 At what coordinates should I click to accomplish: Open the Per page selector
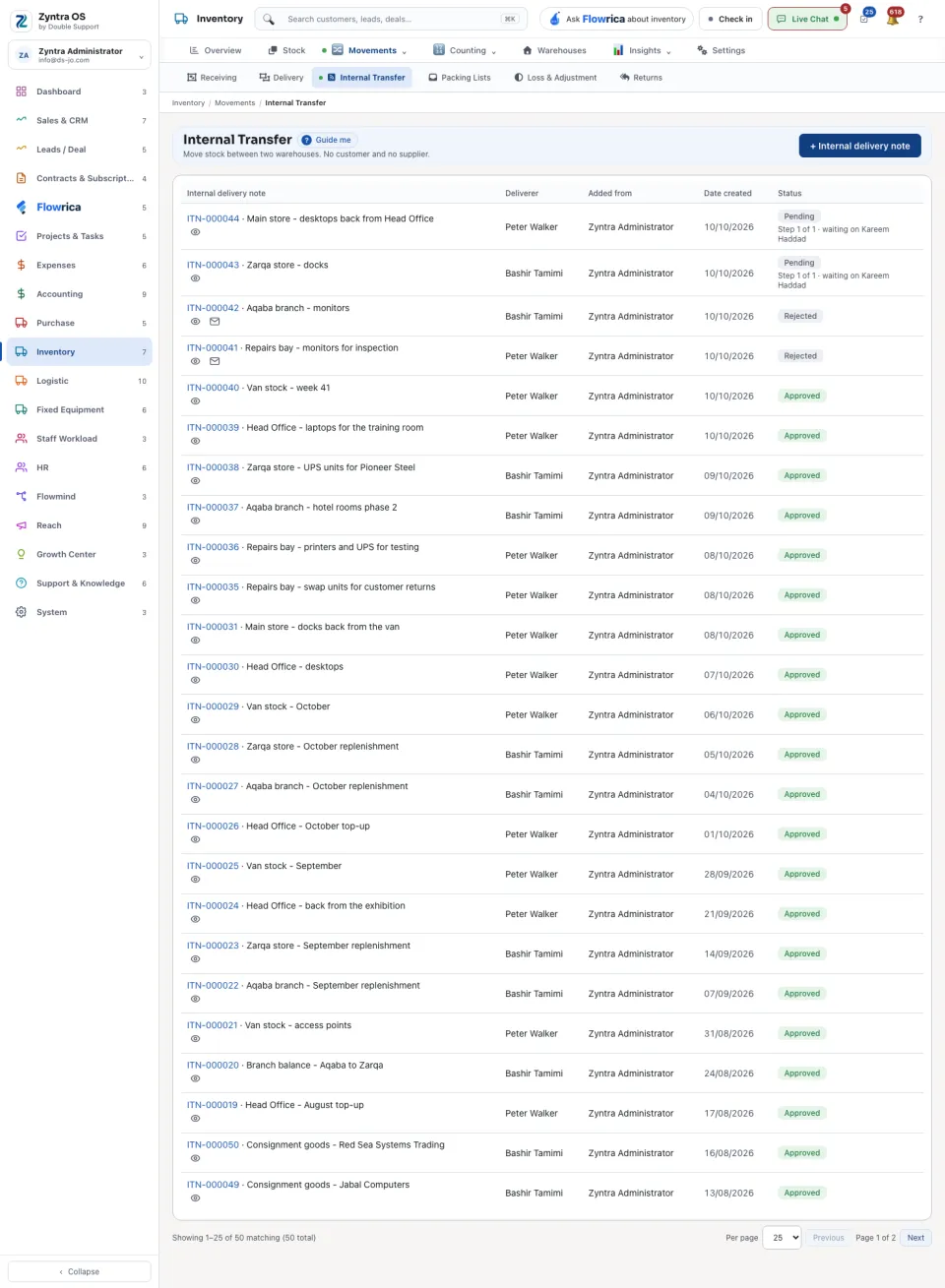pyautogui.click(x=783, y=1238)
